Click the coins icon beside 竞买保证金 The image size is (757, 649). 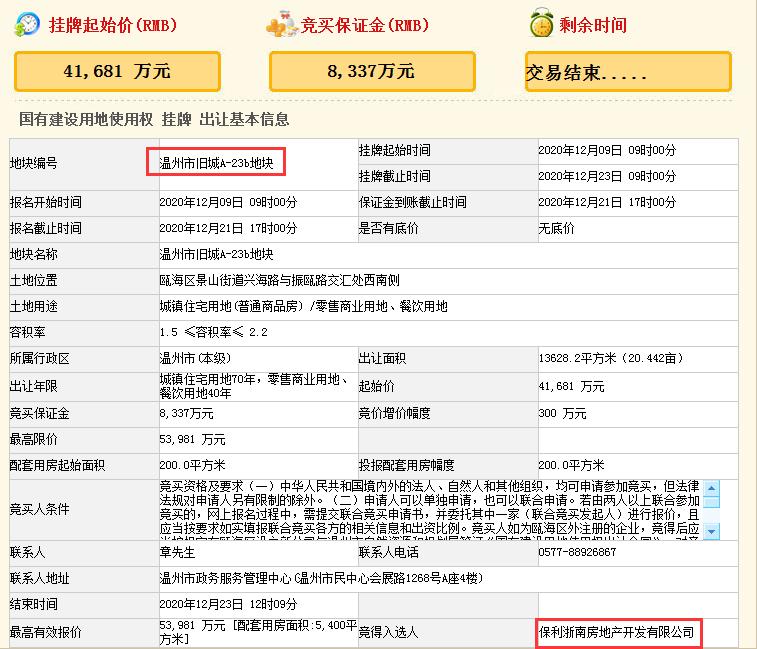(281, 24)
